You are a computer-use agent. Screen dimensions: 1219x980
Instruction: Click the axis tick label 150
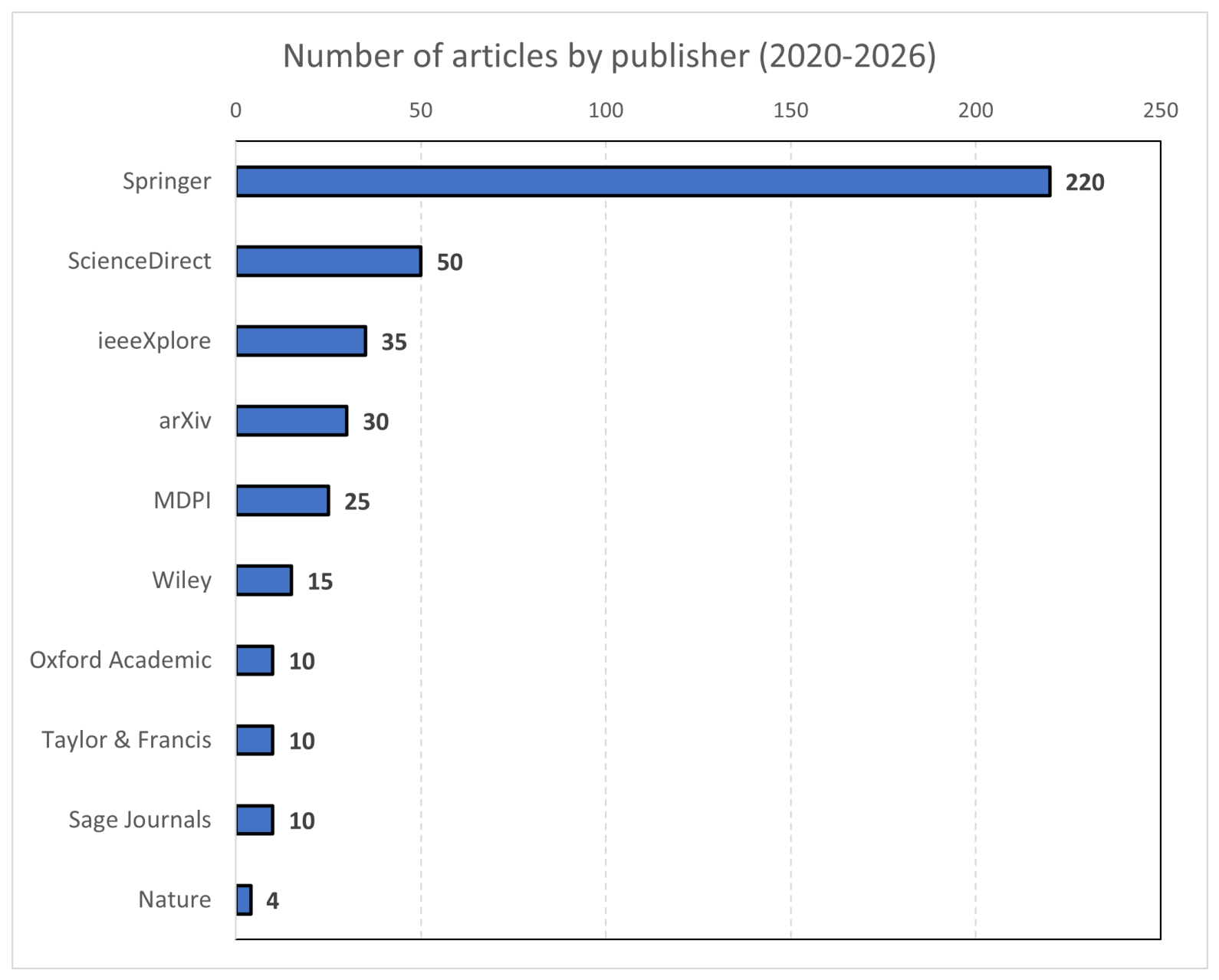click(790, 110)
